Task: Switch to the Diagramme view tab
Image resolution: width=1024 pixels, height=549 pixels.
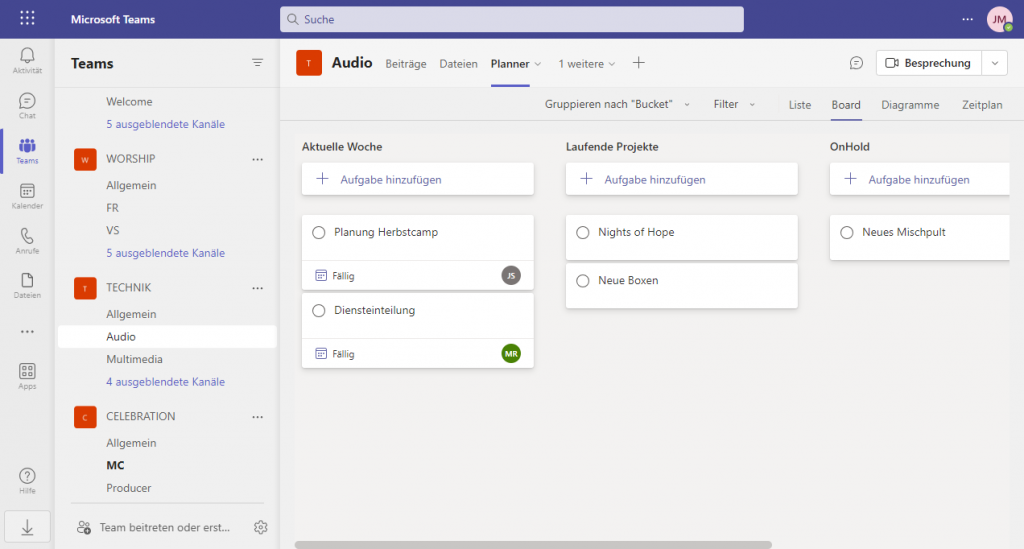Action: tap(910, 105)
